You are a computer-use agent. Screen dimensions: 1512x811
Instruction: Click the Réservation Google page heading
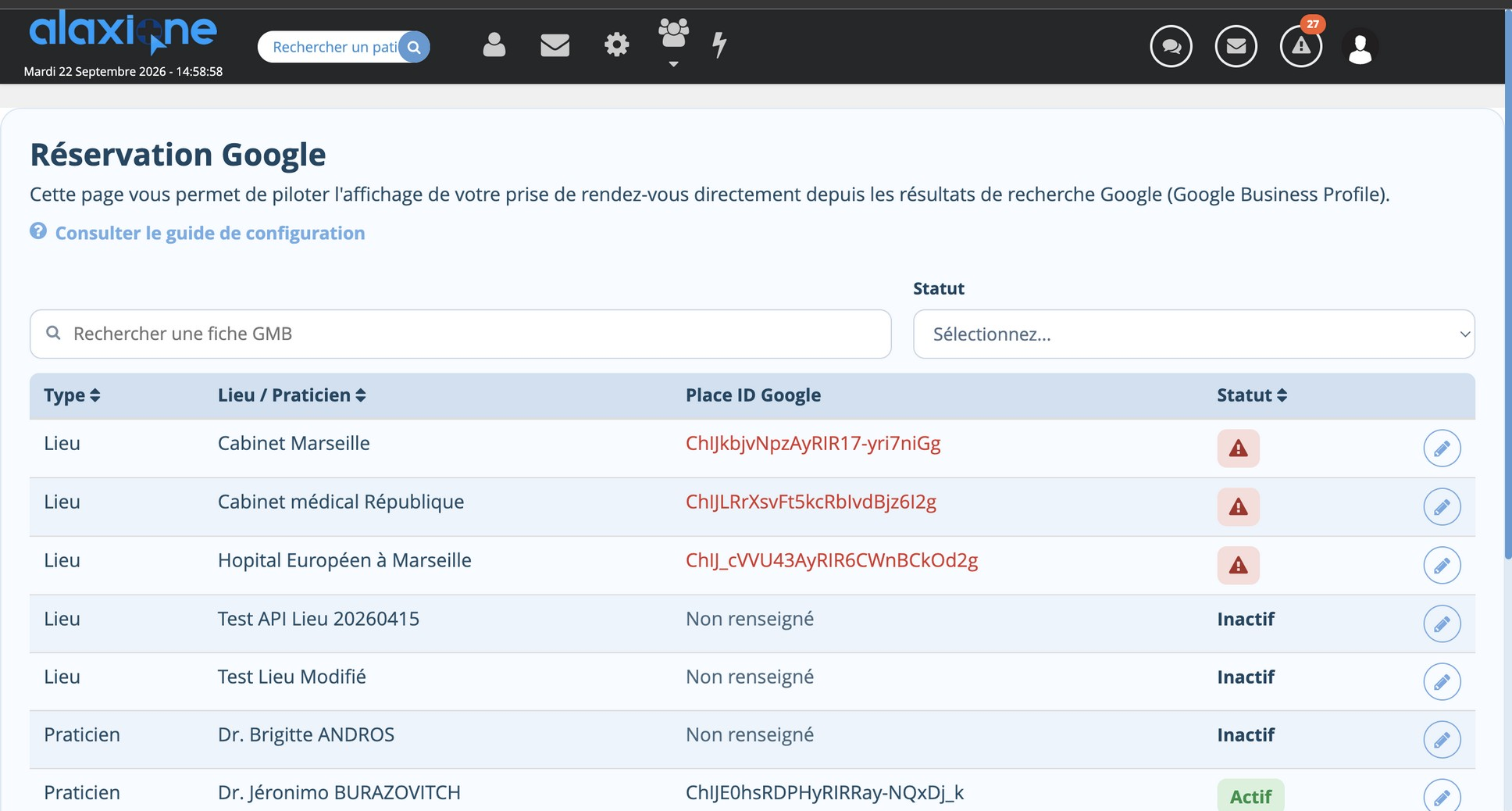178,155
